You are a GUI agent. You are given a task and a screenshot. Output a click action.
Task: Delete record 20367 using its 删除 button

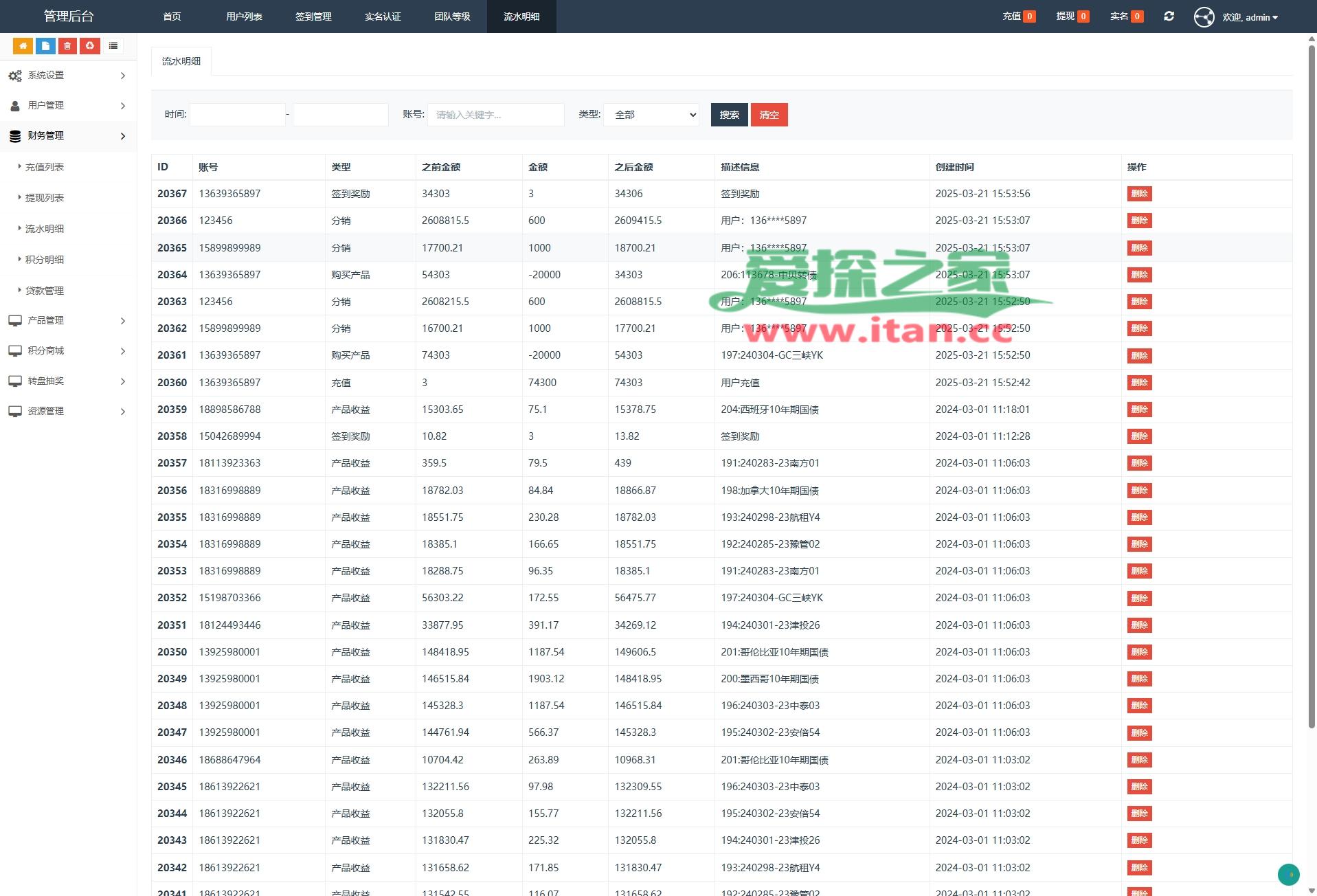point(1138,194)
